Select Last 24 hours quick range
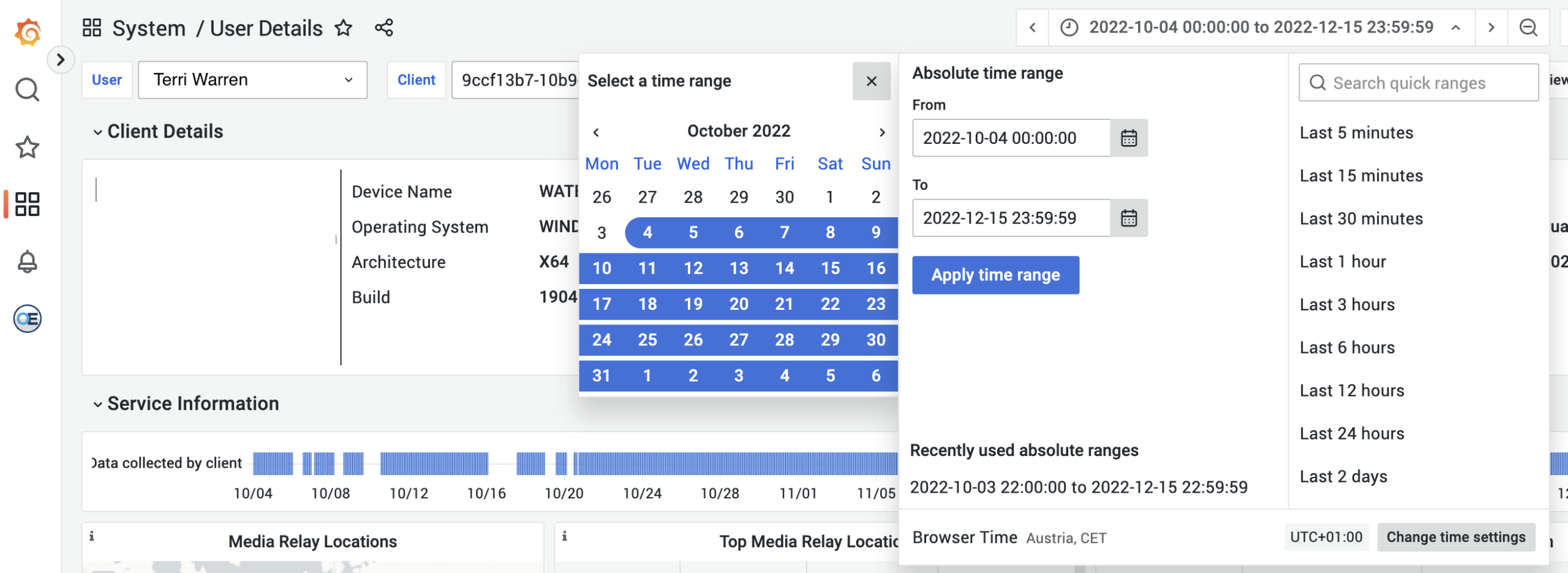 [1352, 434]
